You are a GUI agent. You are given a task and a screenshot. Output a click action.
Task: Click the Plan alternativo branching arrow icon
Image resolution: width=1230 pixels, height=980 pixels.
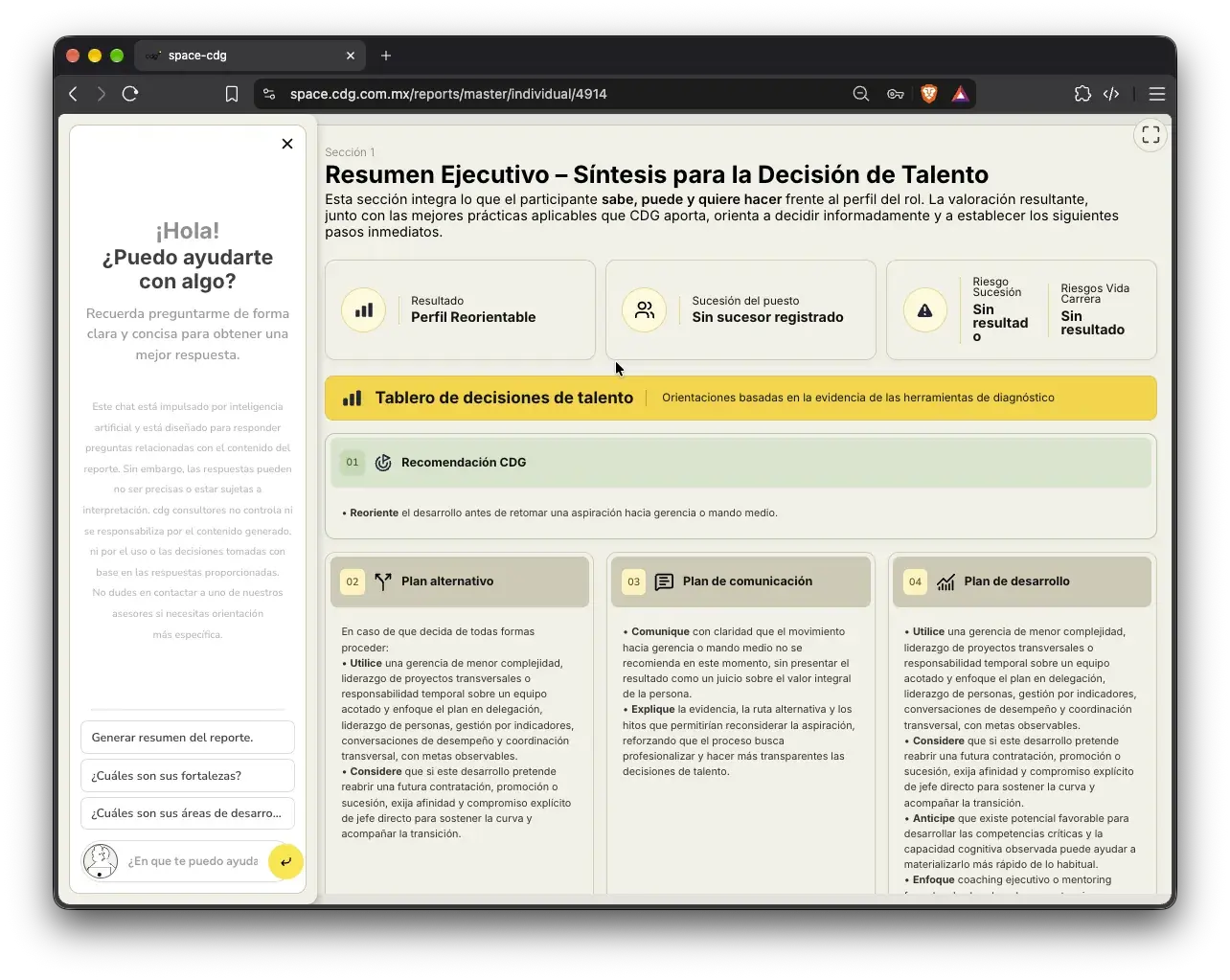(383, 581)
